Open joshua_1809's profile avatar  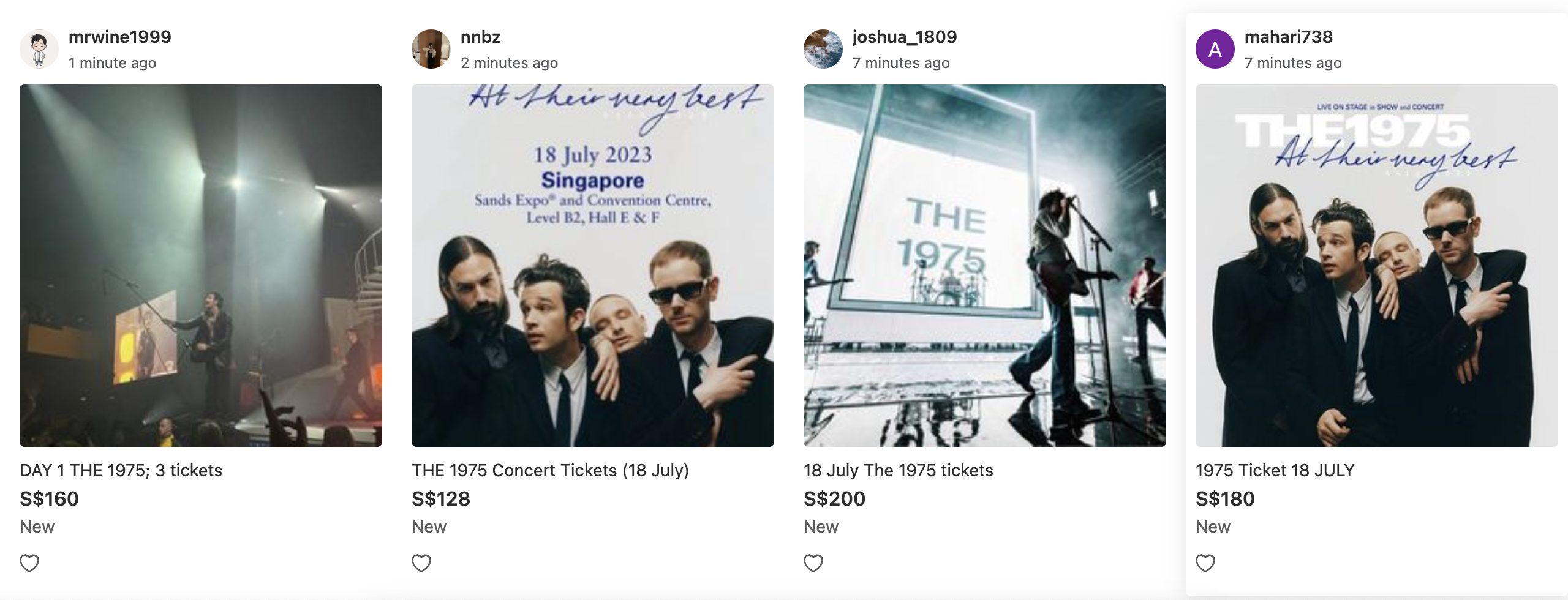pos(823,49)
